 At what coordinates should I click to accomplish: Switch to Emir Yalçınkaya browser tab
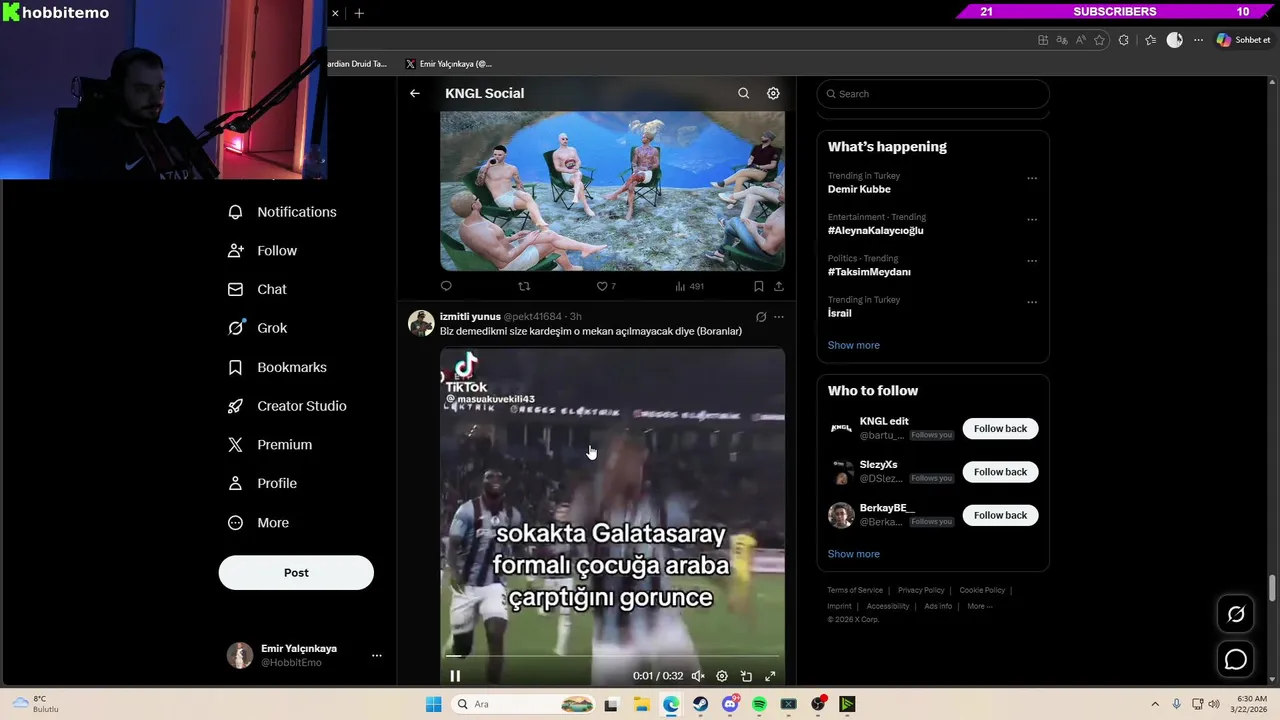point(448,64)
